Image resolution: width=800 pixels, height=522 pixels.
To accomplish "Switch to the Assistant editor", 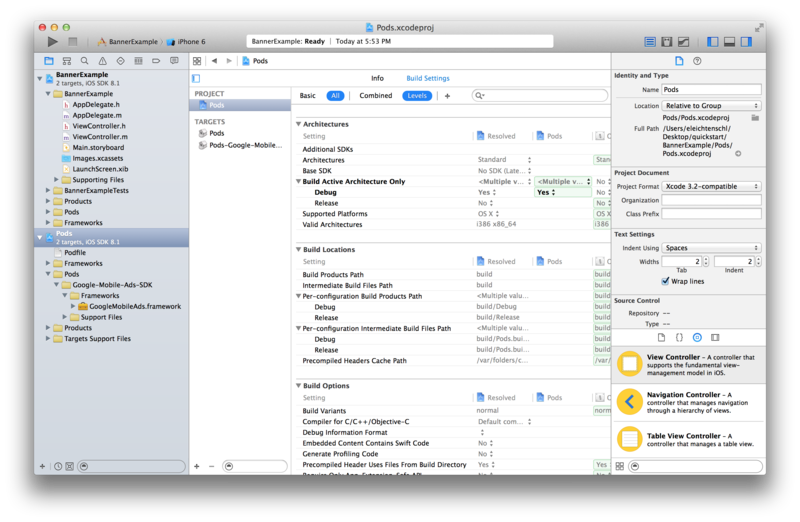I will [x=666, y=42].
